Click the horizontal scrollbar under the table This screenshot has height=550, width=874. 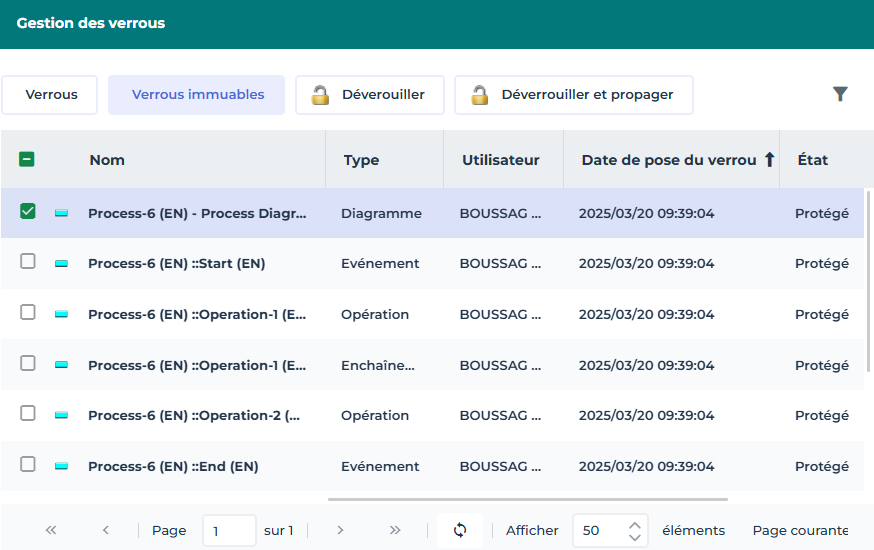coord(527,498)
